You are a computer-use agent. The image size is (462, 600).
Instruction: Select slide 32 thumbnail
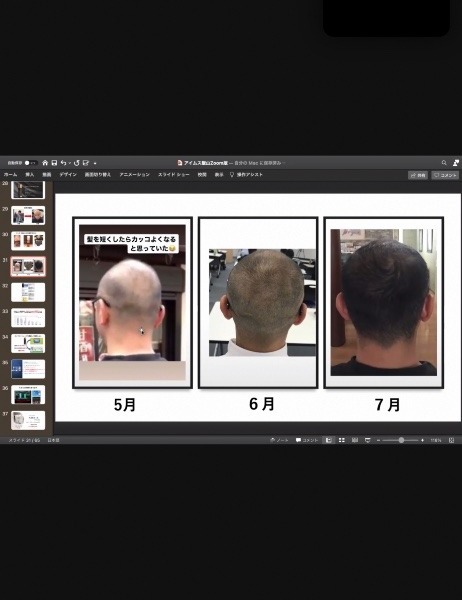28,292
